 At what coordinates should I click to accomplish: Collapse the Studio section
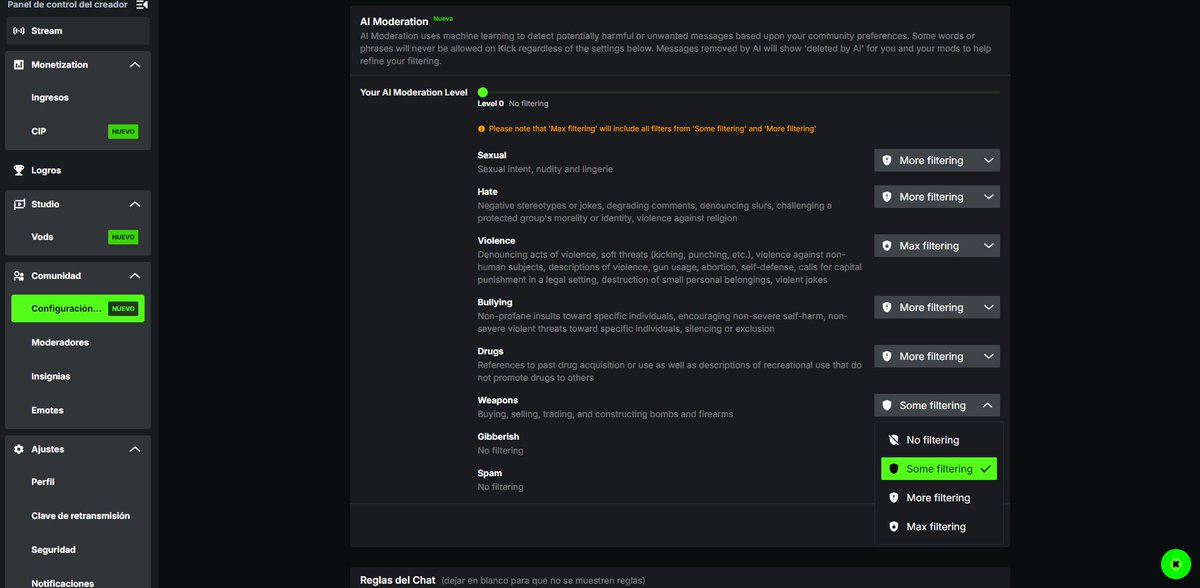[135, 204]
